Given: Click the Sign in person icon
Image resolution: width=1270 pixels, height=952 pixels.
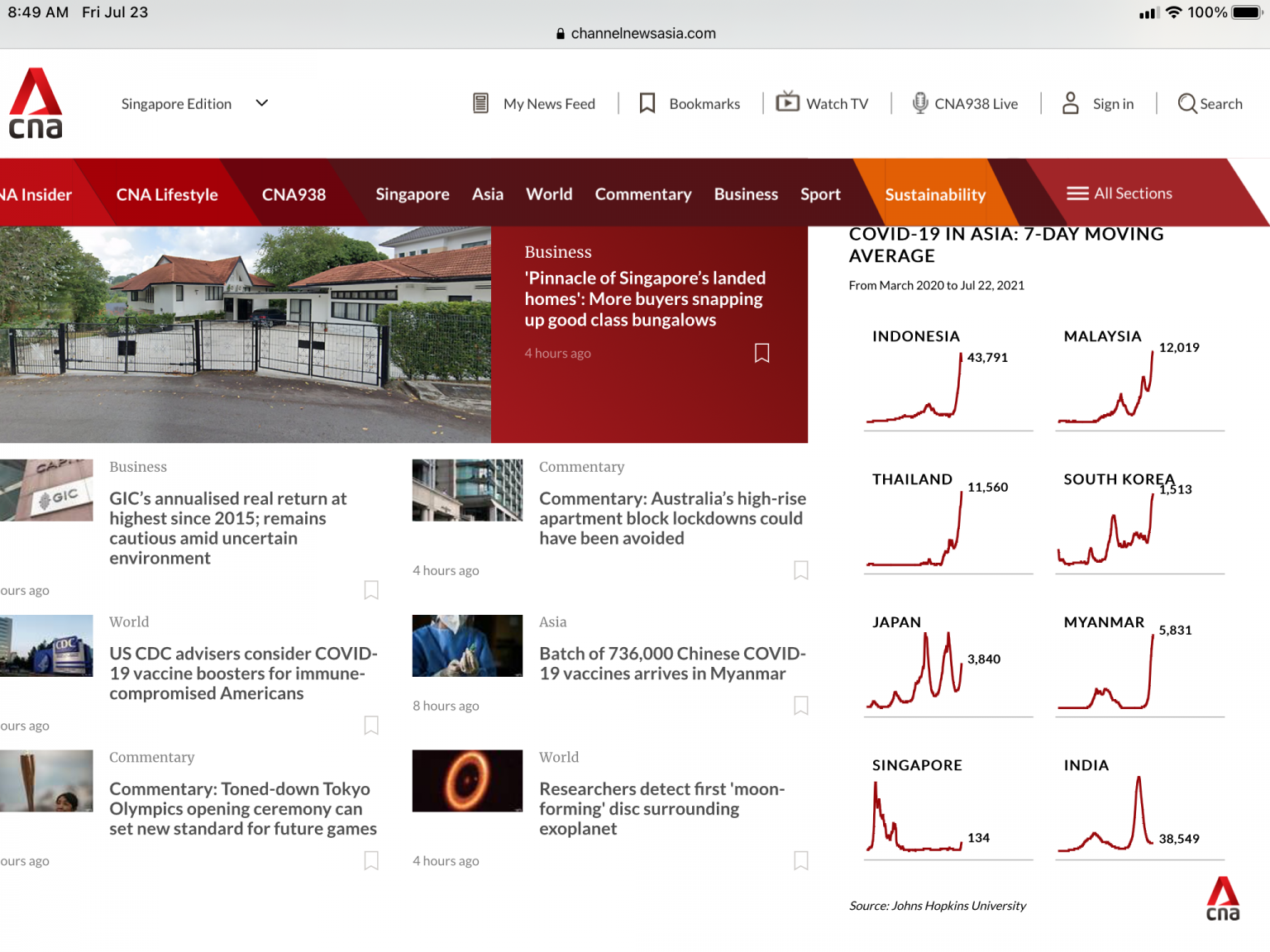Looking at the screenshot, I should (1071, 102).
